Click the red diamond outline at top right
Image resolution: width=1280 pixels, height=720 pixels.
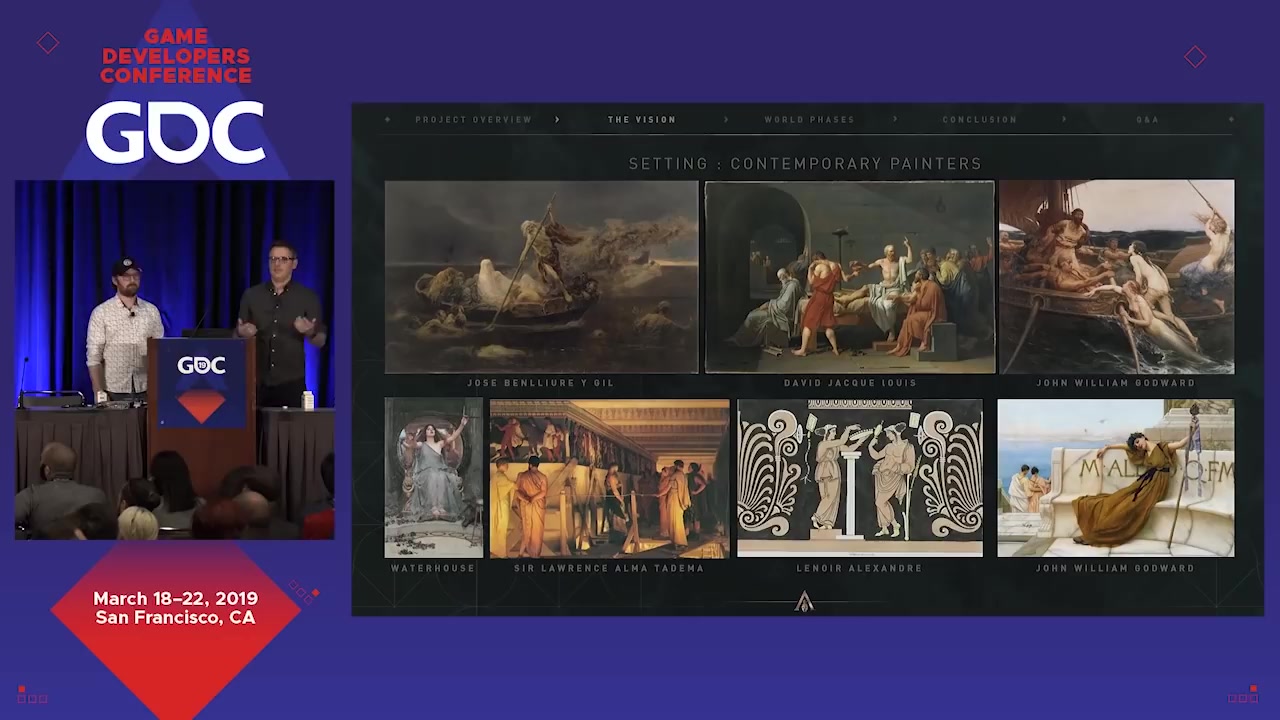click(1195, 56)
